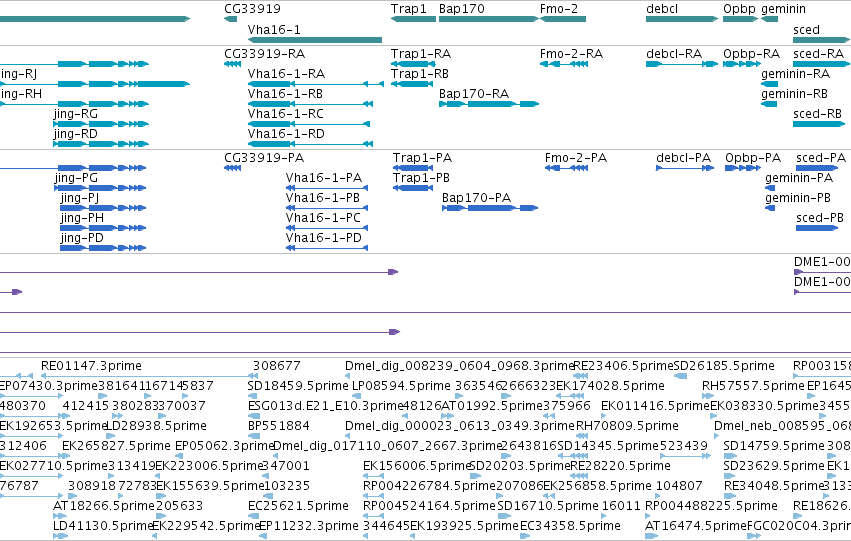
Task: Click EST feature EC25621.5prime
Action: pos(298,506)
